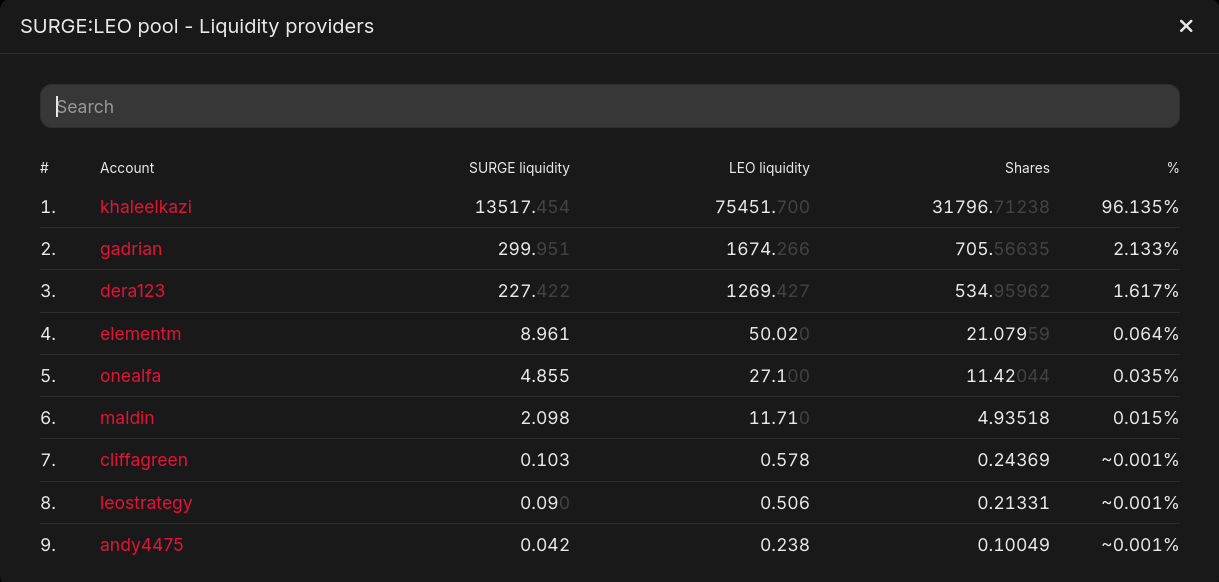The width and height of the screenshot is (1219, 582).
Task: Click the percent column header
Action: [1173, 168]
